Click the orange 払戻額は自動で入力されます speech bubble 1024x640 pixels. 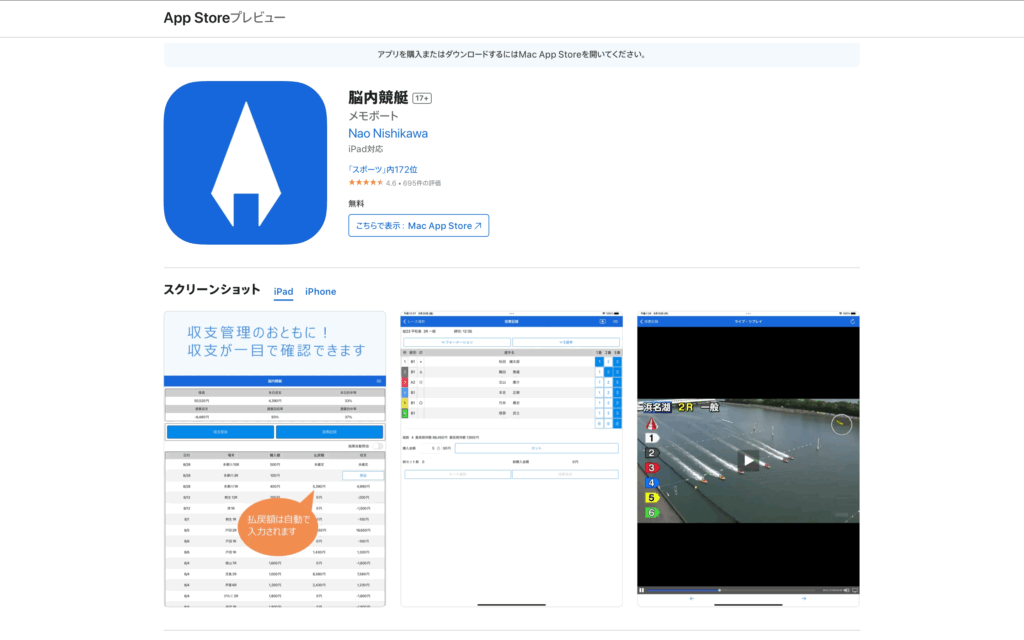[x=278, y=525]
